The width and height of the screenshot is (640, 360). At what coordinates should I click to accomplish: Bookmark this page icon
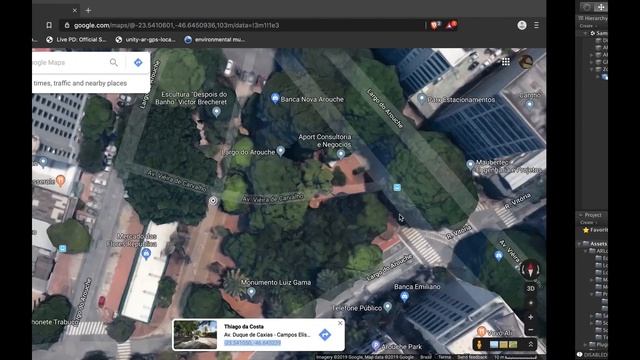coord(49,25)
